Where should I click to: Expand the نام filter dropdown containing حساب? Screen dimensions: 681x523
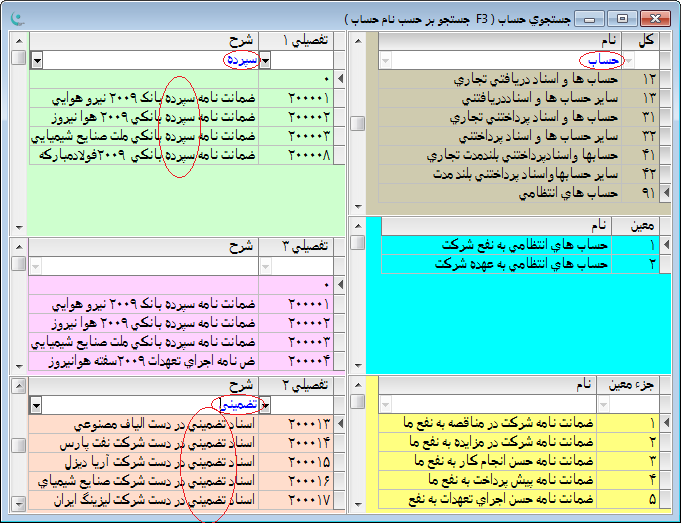386,60
